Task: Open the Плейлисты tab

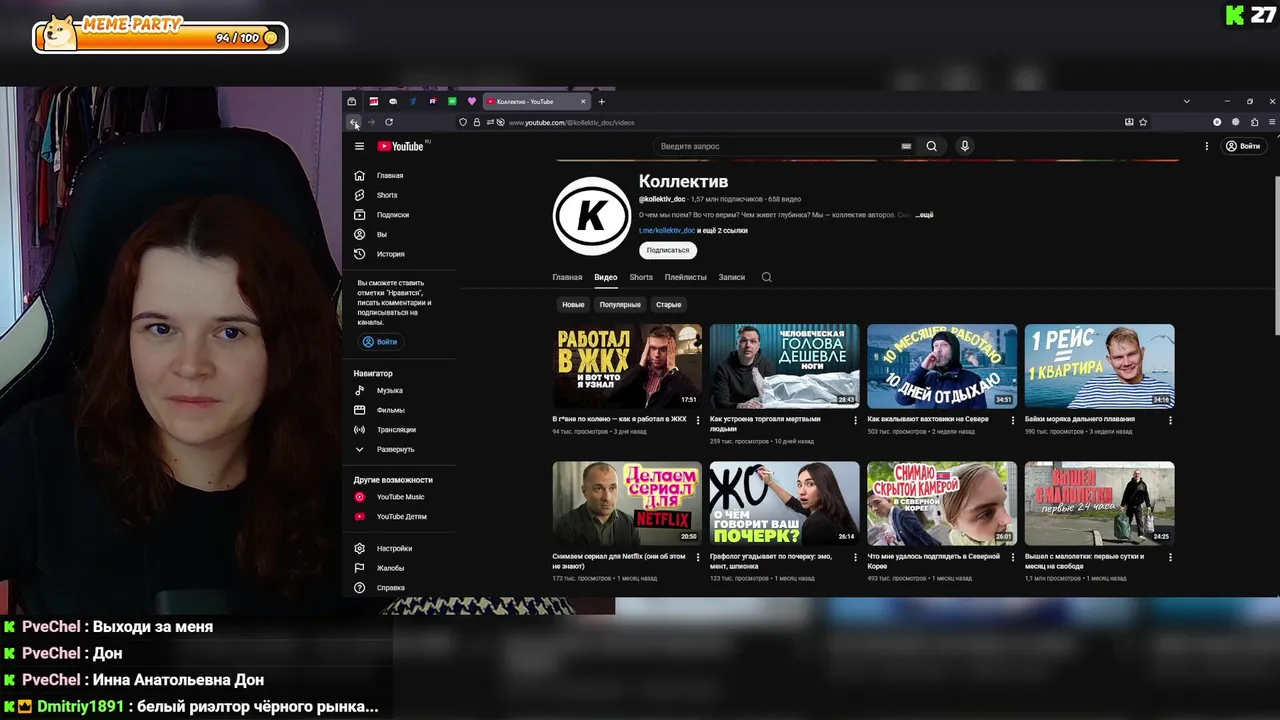Action: click(x=685, y=277)
